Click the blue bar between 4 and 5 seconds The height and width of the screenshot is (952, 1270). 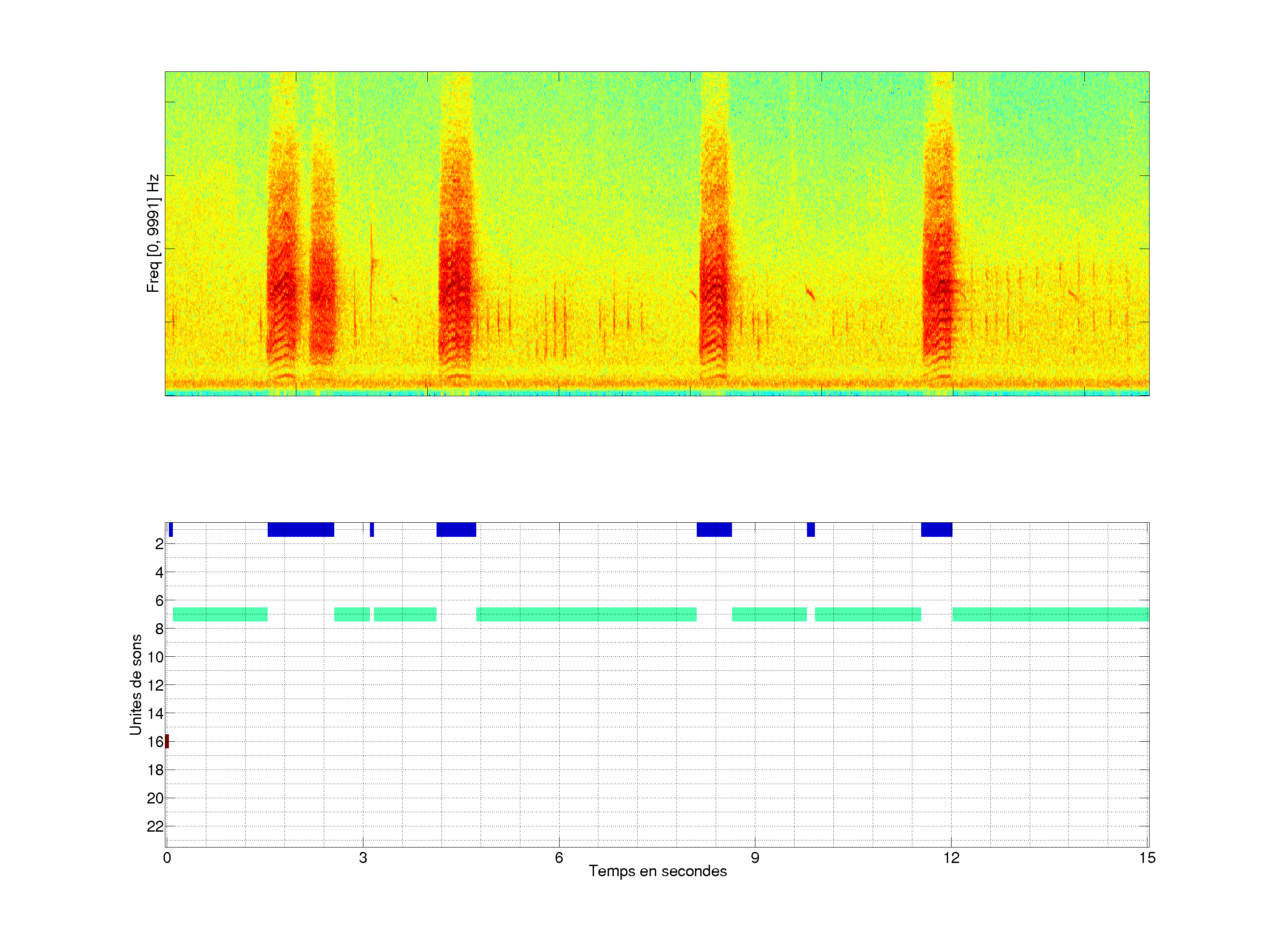click(456, 530)
